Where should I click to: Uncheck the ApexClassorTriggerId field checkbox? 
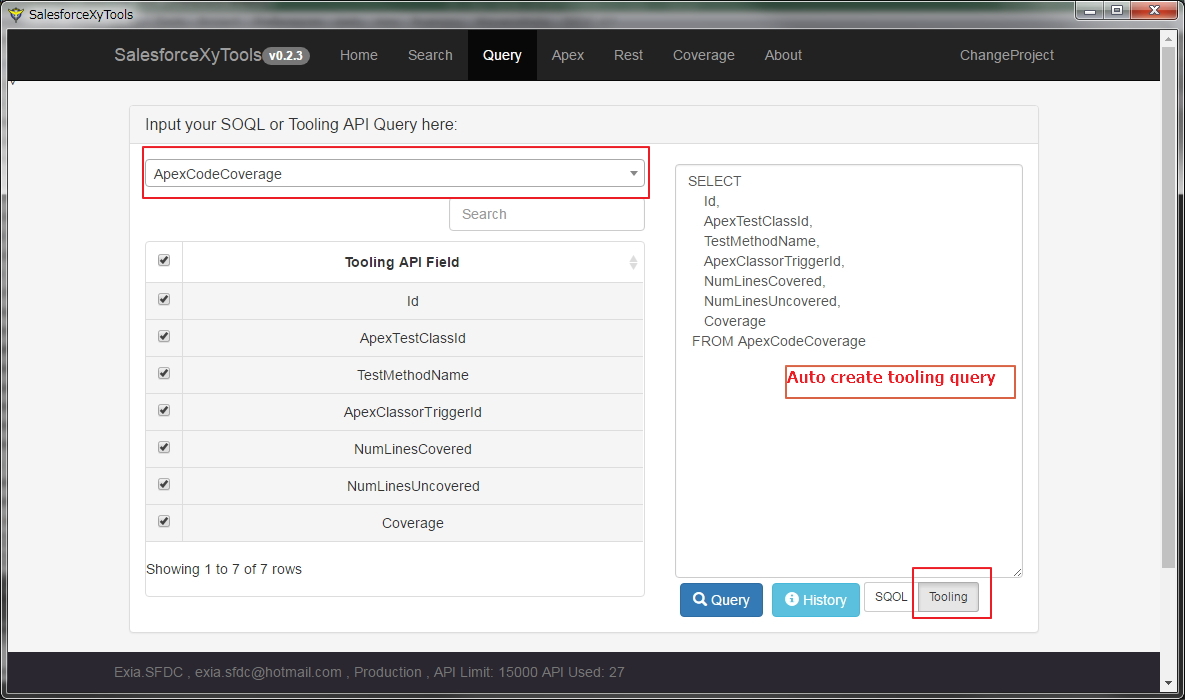pos(164,410)
